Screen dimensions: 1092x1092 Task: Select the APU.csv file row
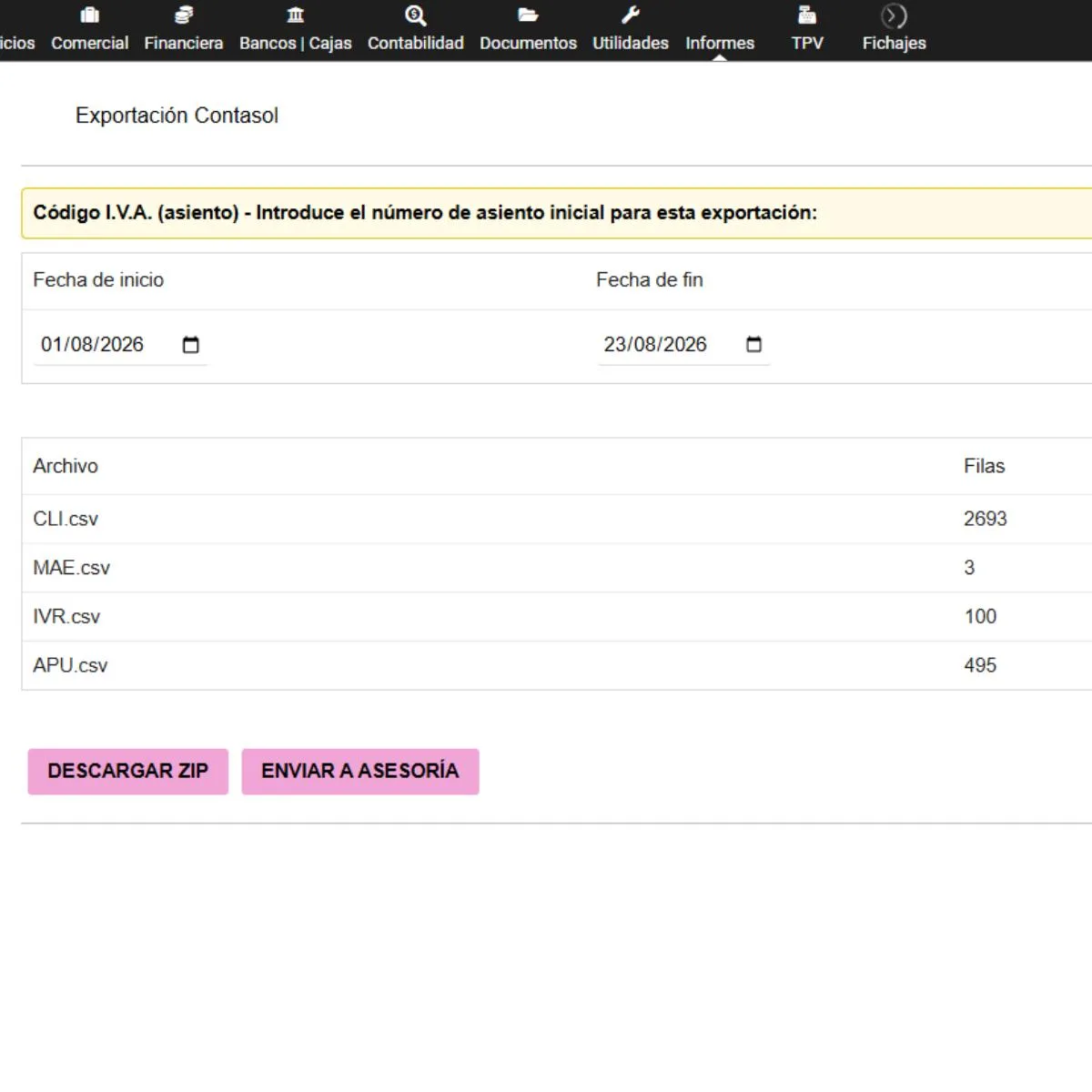(557, 665)
